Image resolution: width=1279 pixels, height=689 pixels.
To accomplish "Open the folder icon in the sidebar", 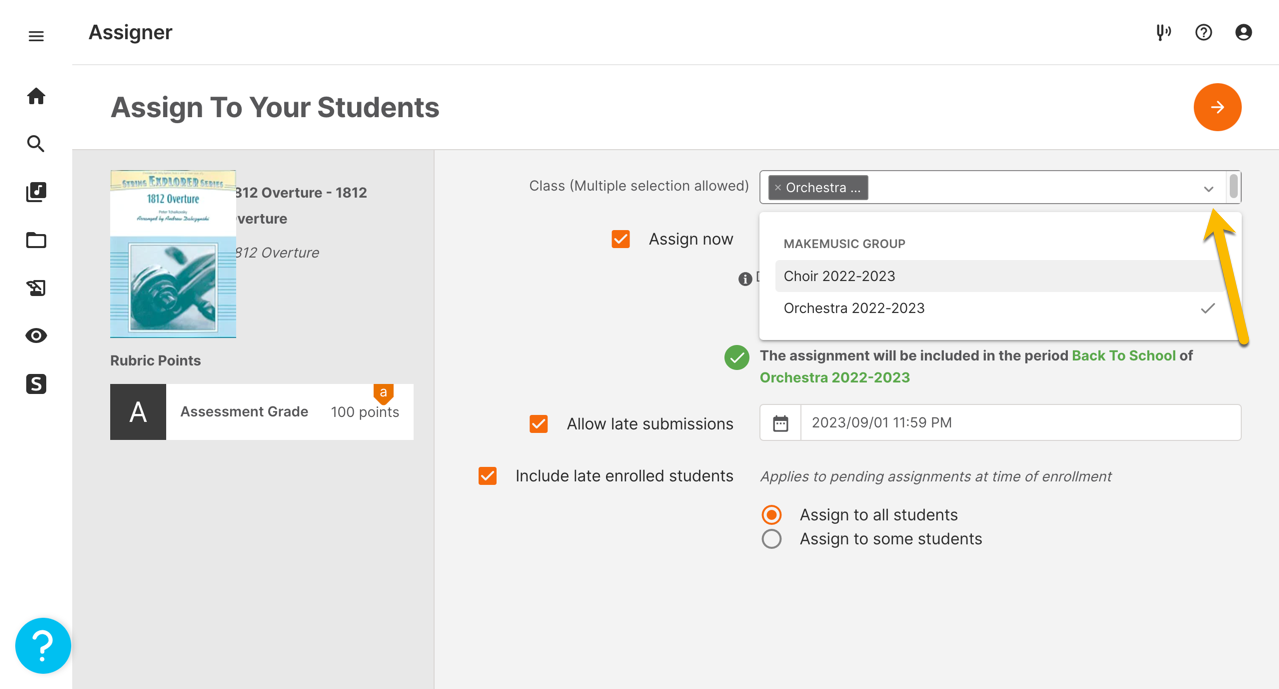I will pyautogui.click(x=36, y=240).
